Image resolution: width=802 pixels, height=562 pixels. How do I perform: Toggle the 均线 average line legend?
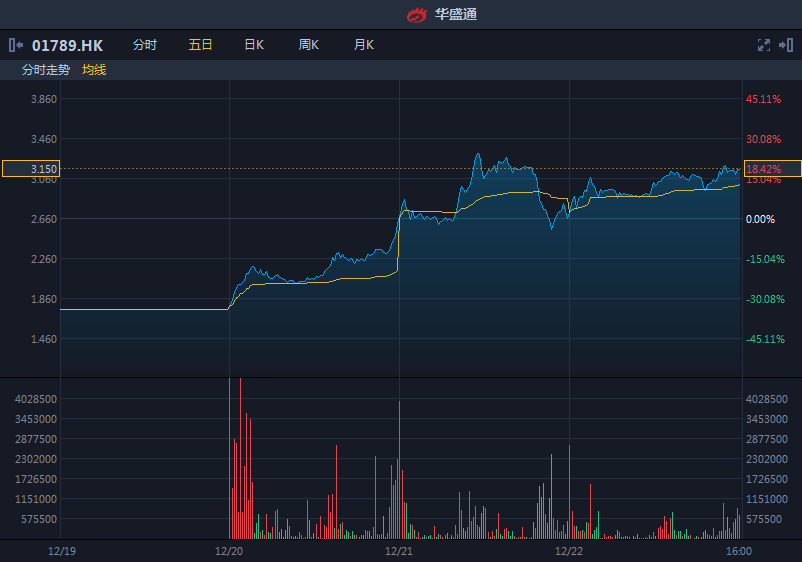click(x=94, y=70)
